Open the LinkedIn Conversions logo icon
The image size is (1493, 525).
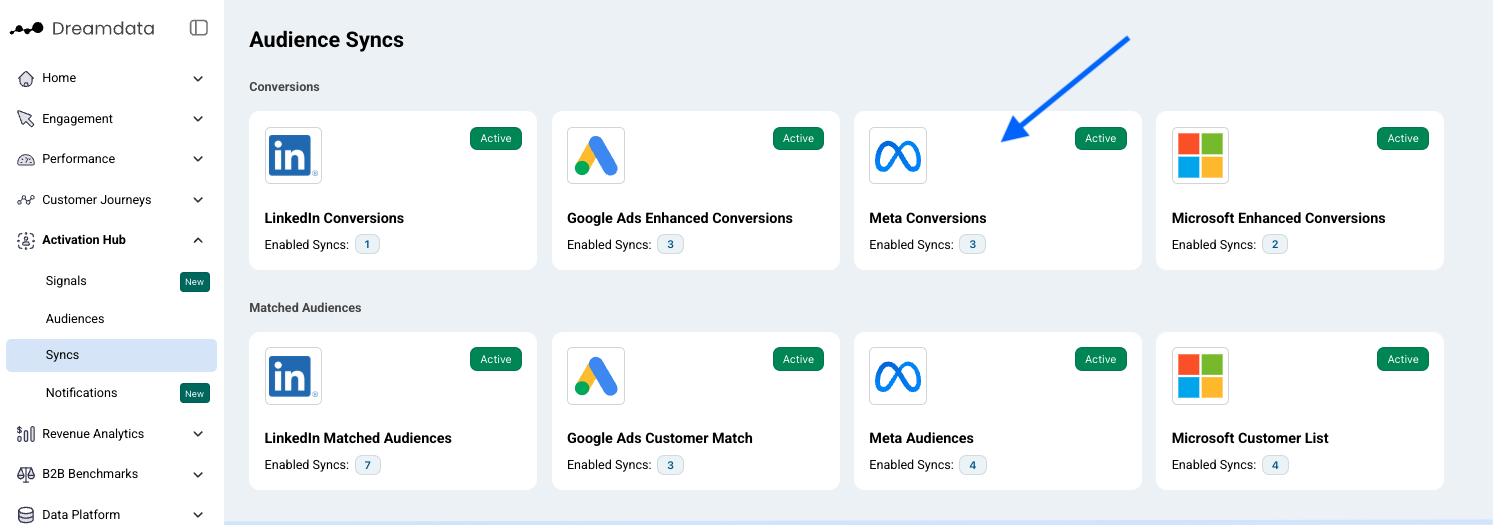(294, 155)
